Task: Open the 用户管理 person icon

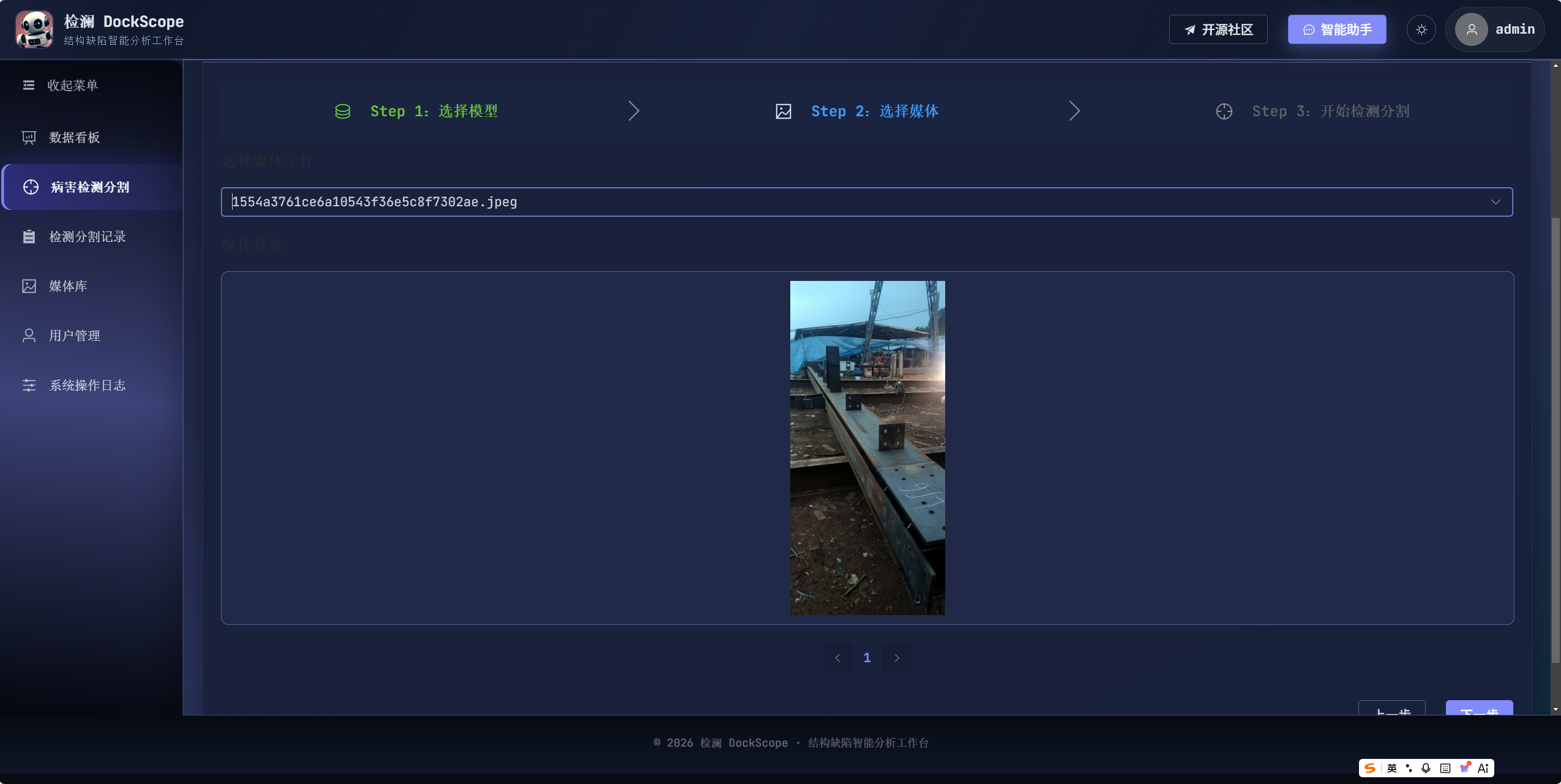Action: click(x=29, y=336)
